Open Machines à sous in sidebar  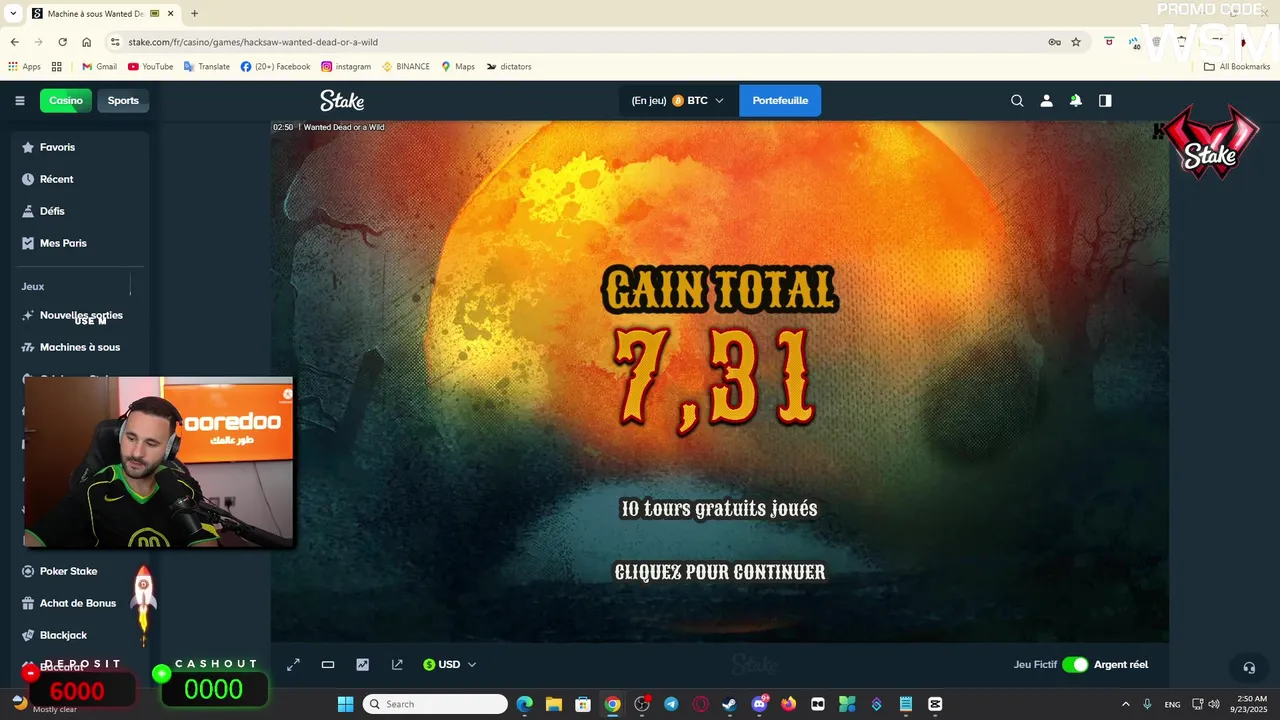click(79, 347)
